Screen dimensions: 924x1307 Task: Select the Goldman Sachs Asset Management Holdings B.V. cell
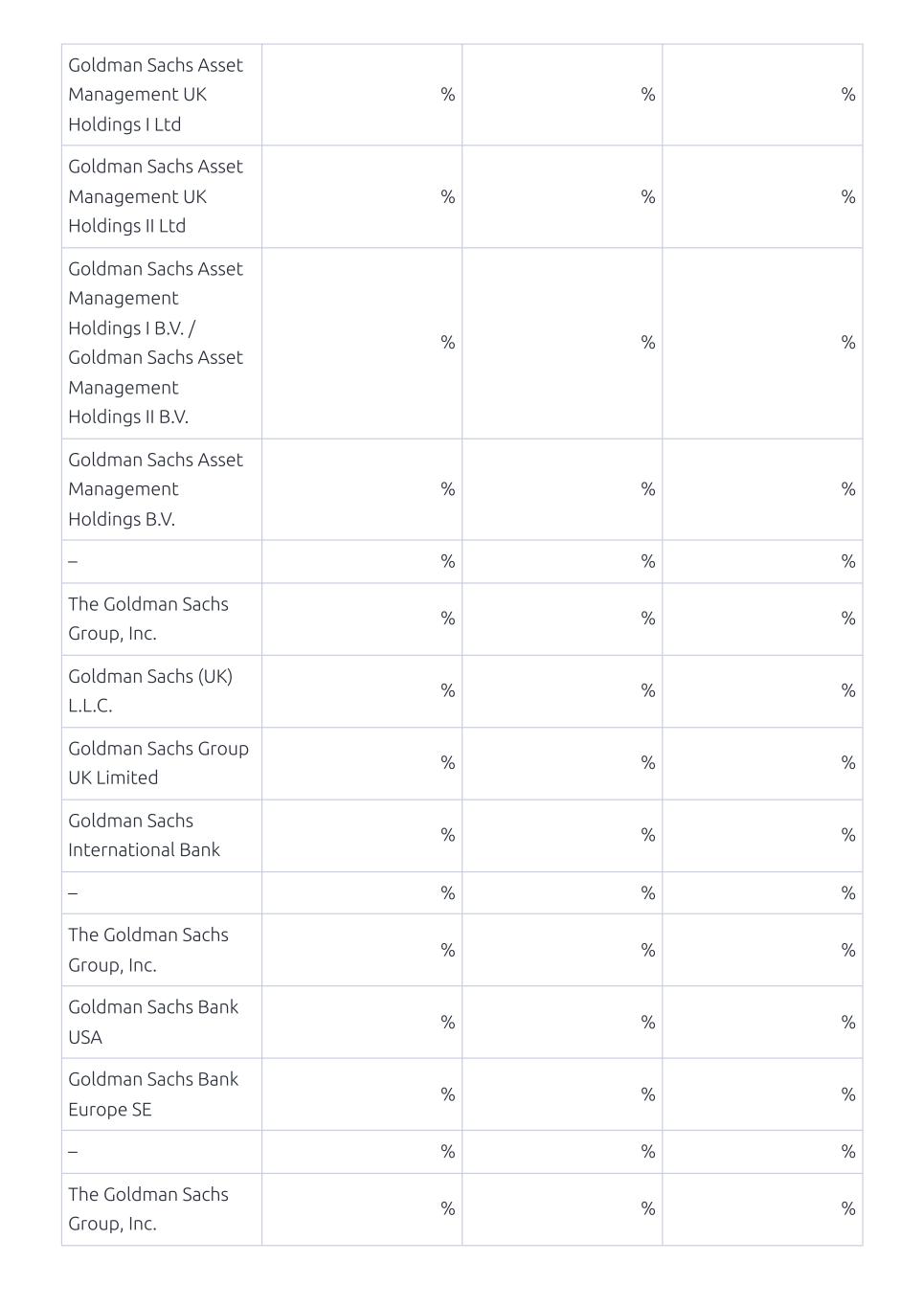(x=161, y=489)
